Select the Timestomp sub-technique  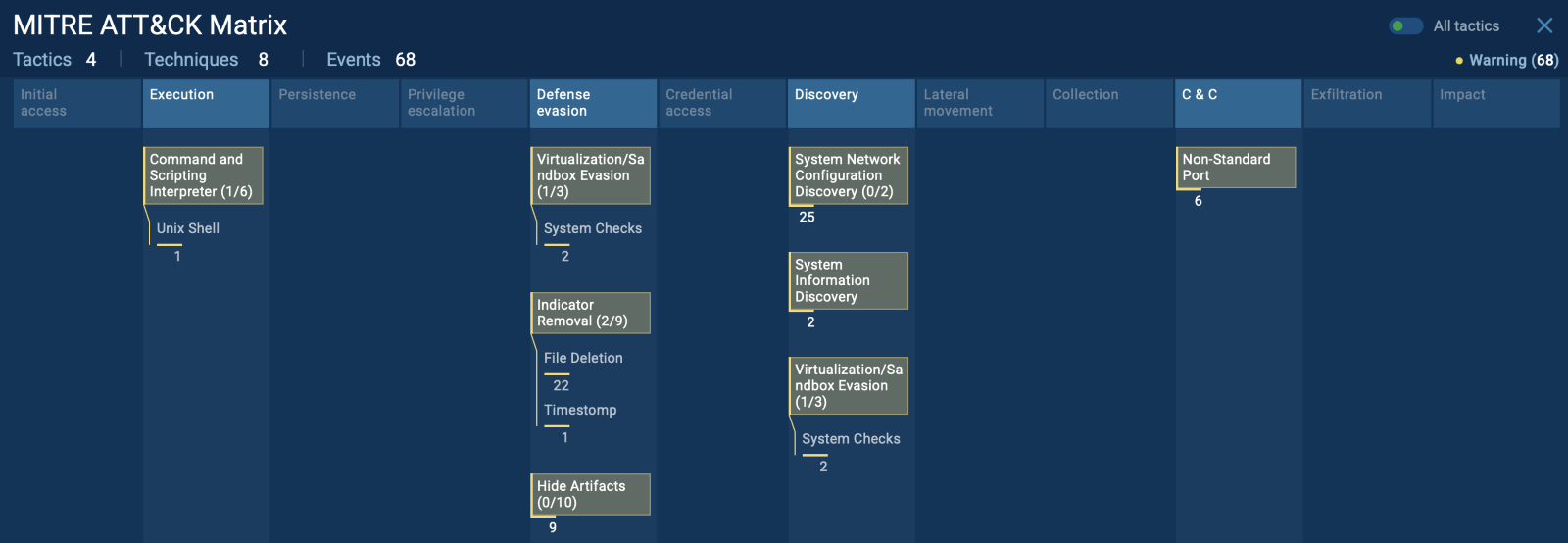(580, 410)
